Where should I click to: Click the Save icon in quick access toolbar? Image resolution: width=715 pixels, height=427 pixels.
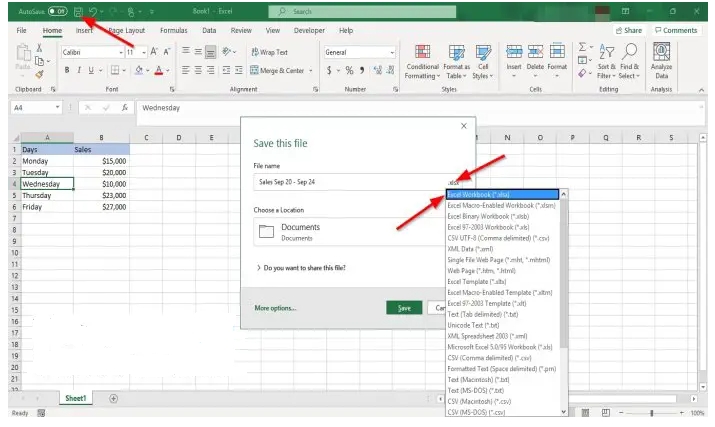coord(78,11)
